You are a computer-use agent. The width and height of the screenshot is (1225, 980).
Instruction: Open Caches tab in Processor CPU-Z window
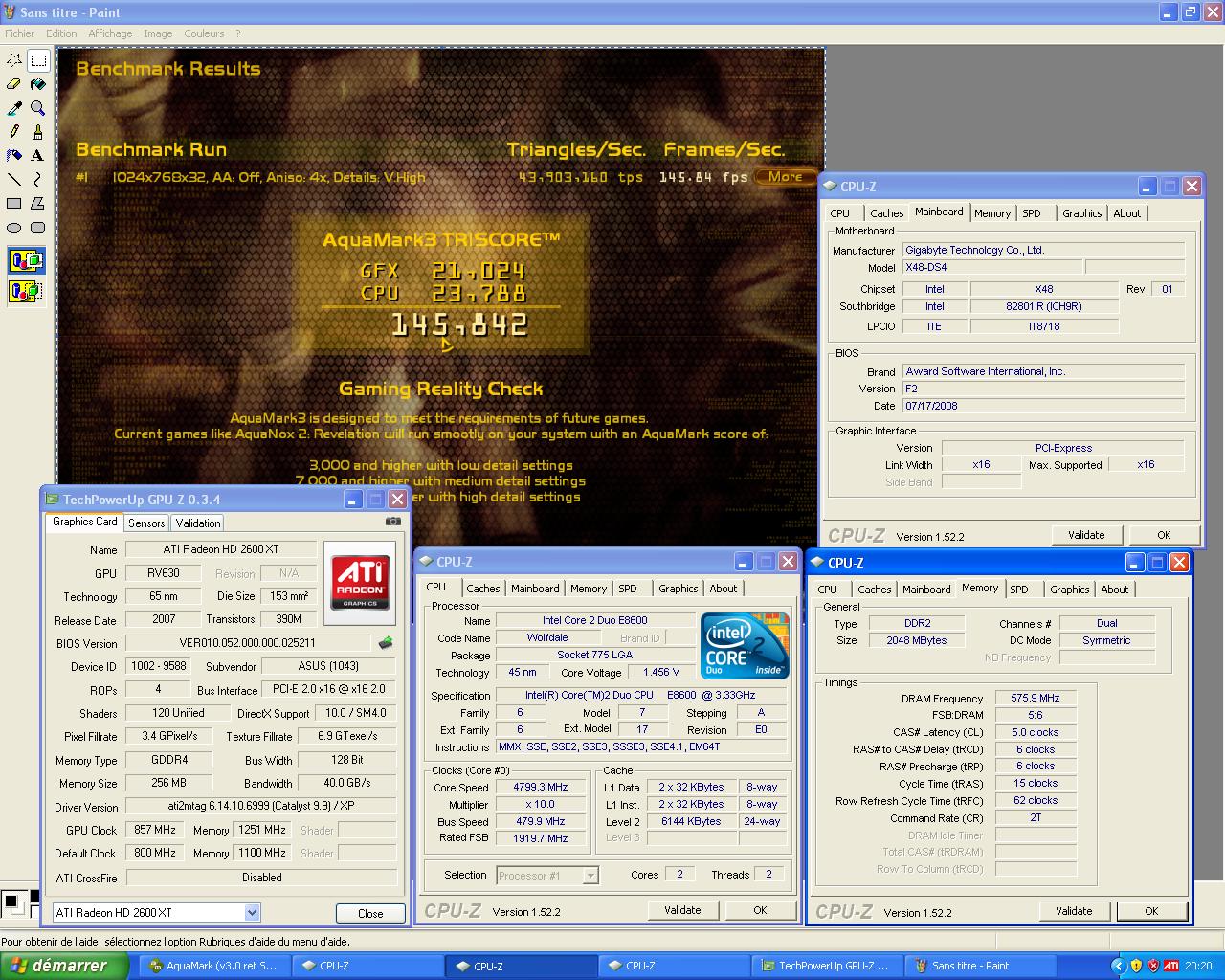pyautogui.click(x=483, y=589)
